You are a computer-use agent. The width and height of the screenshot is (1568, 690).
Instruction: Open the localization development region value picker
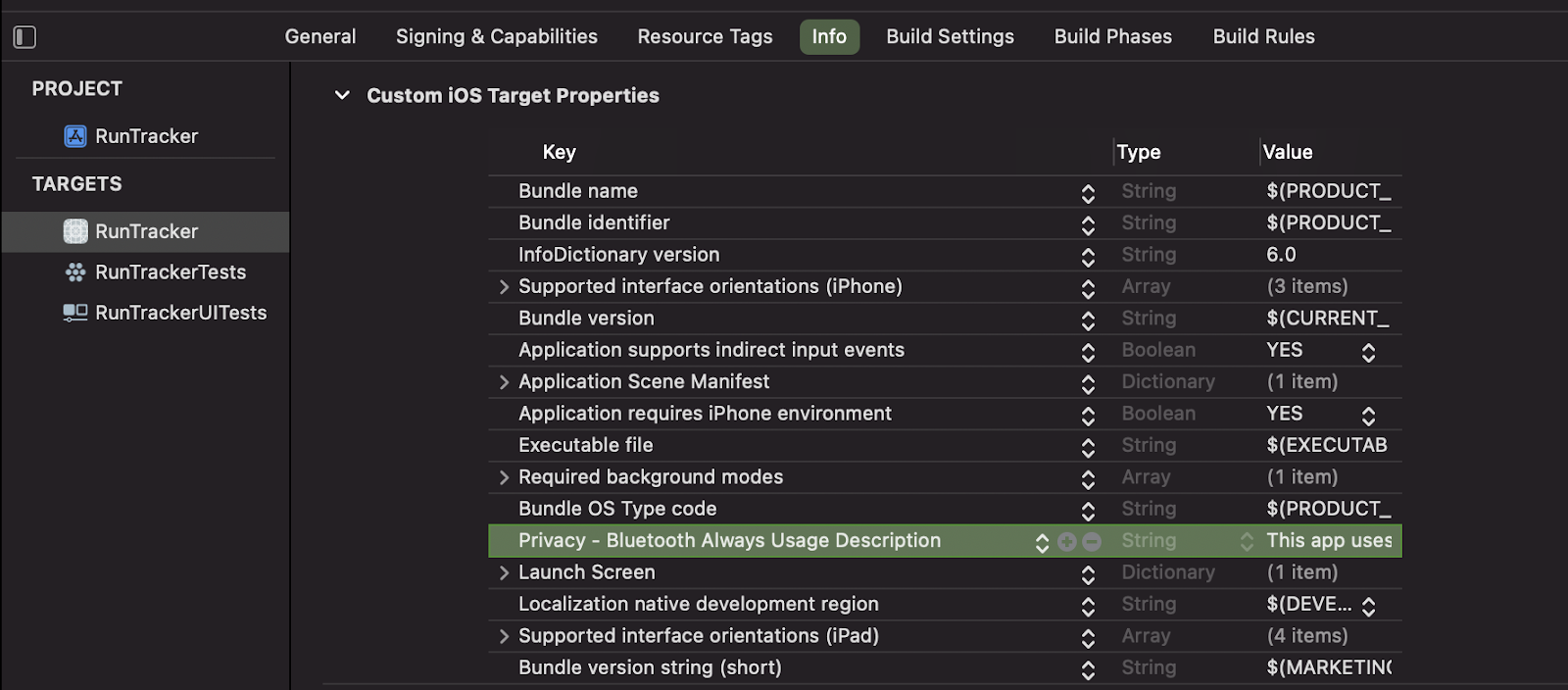coord(1368,606)
